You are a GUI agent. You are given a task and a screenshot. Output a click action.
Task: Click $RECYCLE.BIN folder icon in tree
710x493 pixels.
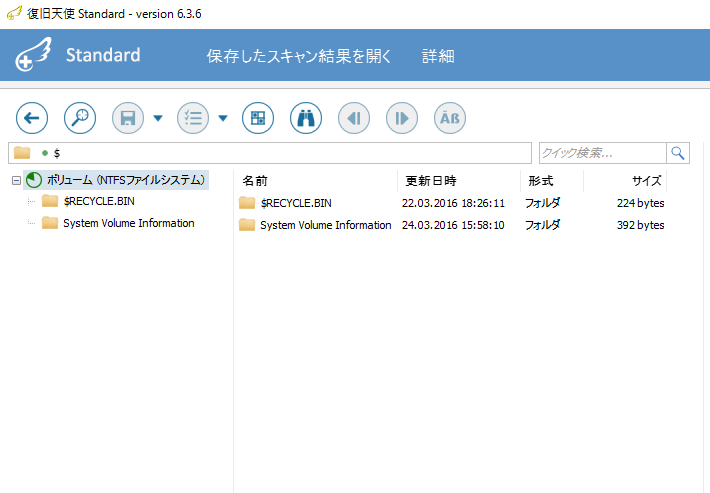click(x=50, y=201)
